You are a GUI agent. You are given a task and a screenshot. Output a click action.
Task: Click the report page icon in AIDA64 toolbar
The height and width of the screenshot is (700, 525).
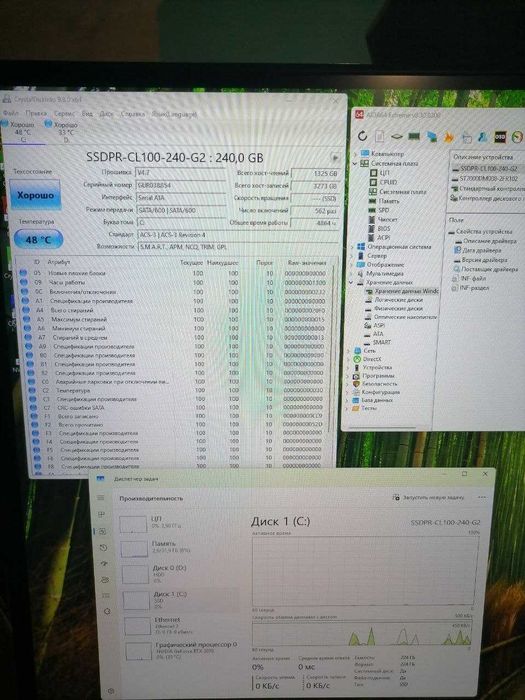click(x=380, y=136)
